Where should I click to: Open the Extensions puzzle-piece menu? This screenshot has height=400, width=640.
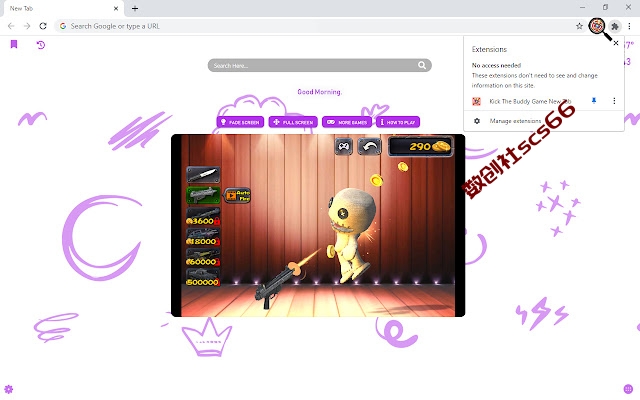click(x=615, y=27)
